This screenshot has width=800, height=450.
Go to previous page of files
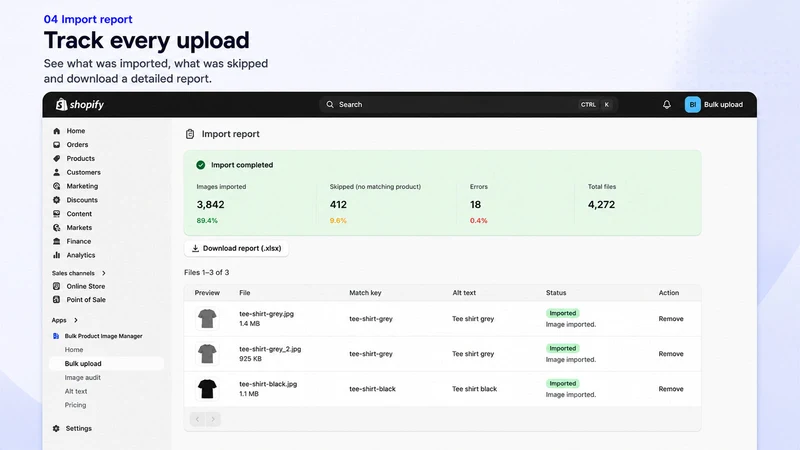[x=197, y=419]
